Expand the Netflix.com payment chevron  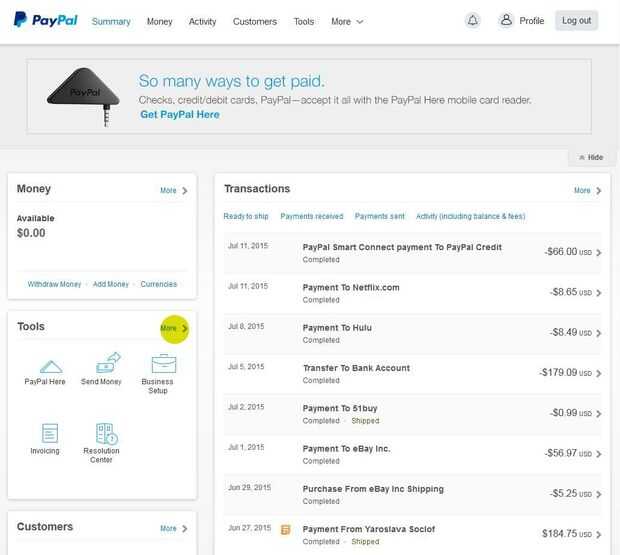pos(599,293)
